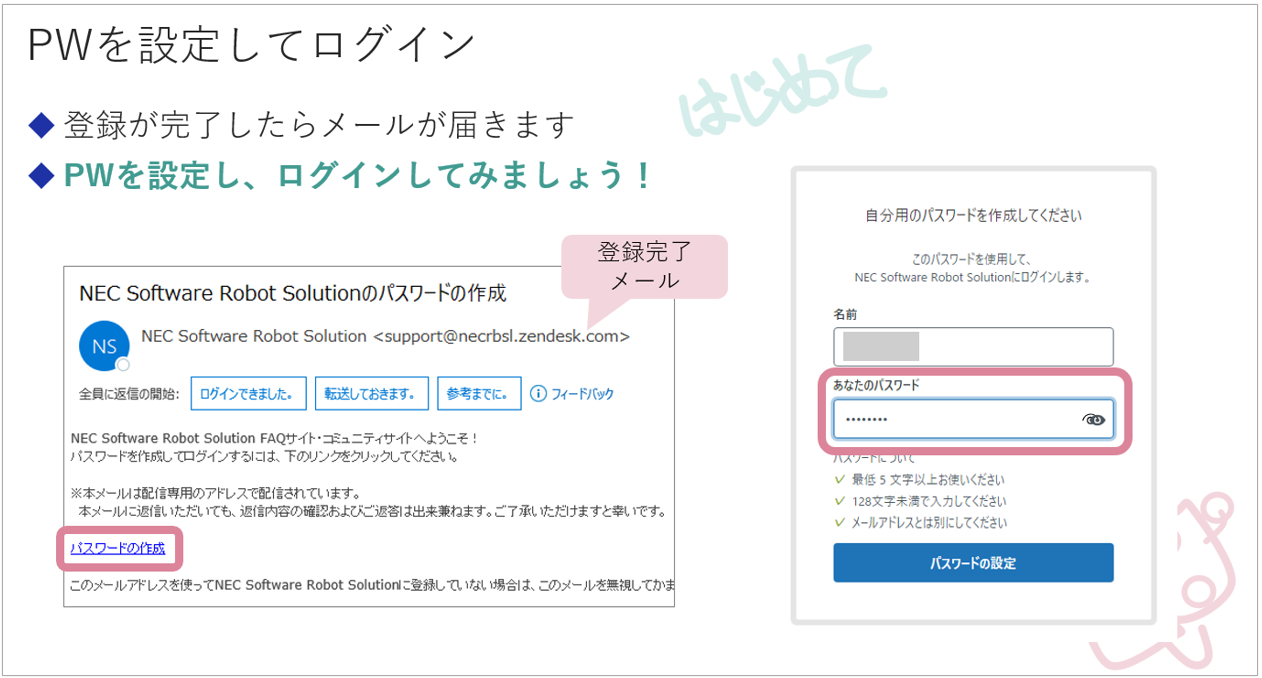
Task: Click the あなたのパスワード input field
Action: point(973,420)
